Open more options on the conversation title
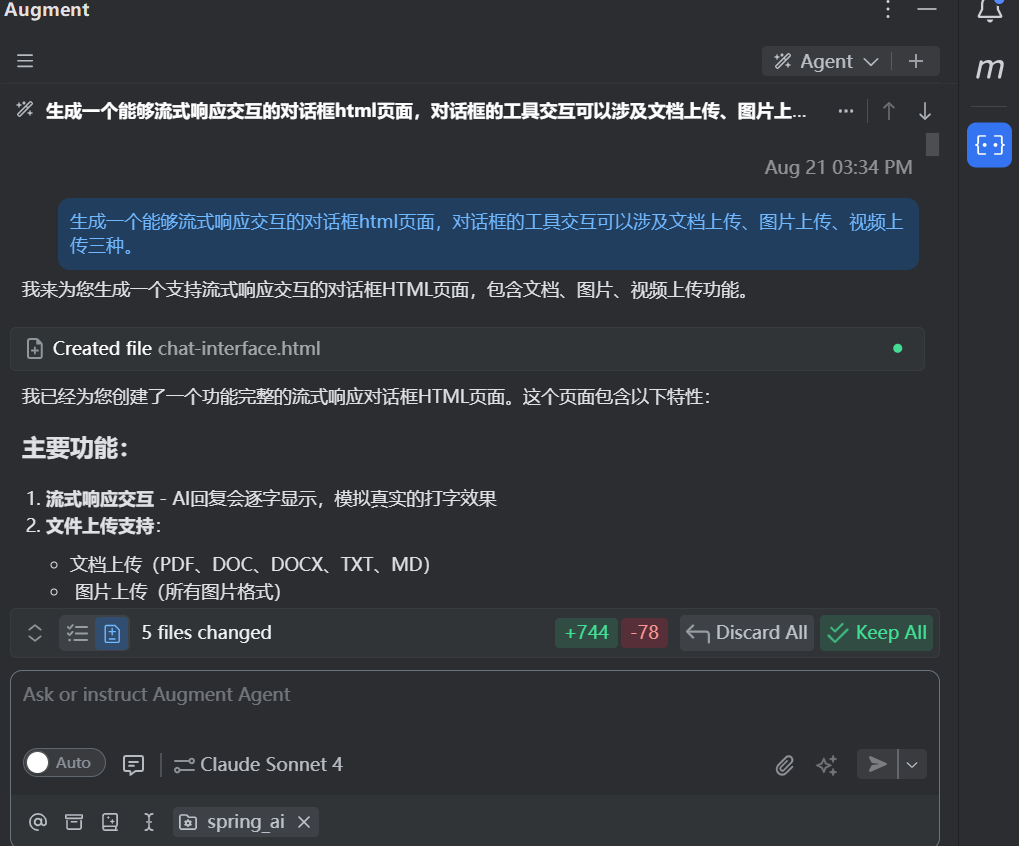Viewport: 1019px width, 846px height. [845, 111]
